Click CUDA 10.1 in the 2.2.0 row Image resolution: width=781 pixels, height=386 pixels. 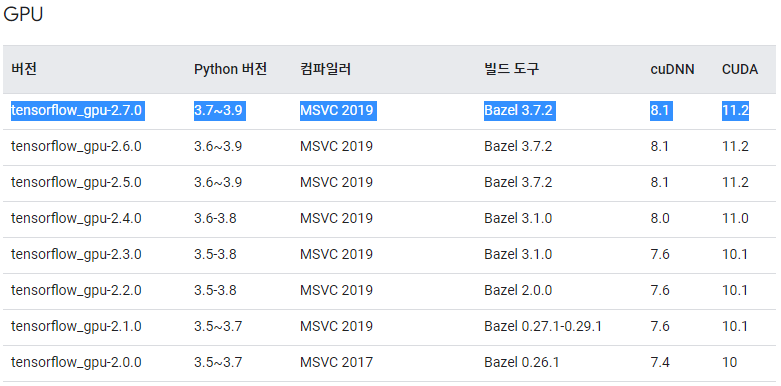click(x=735, y=290)
